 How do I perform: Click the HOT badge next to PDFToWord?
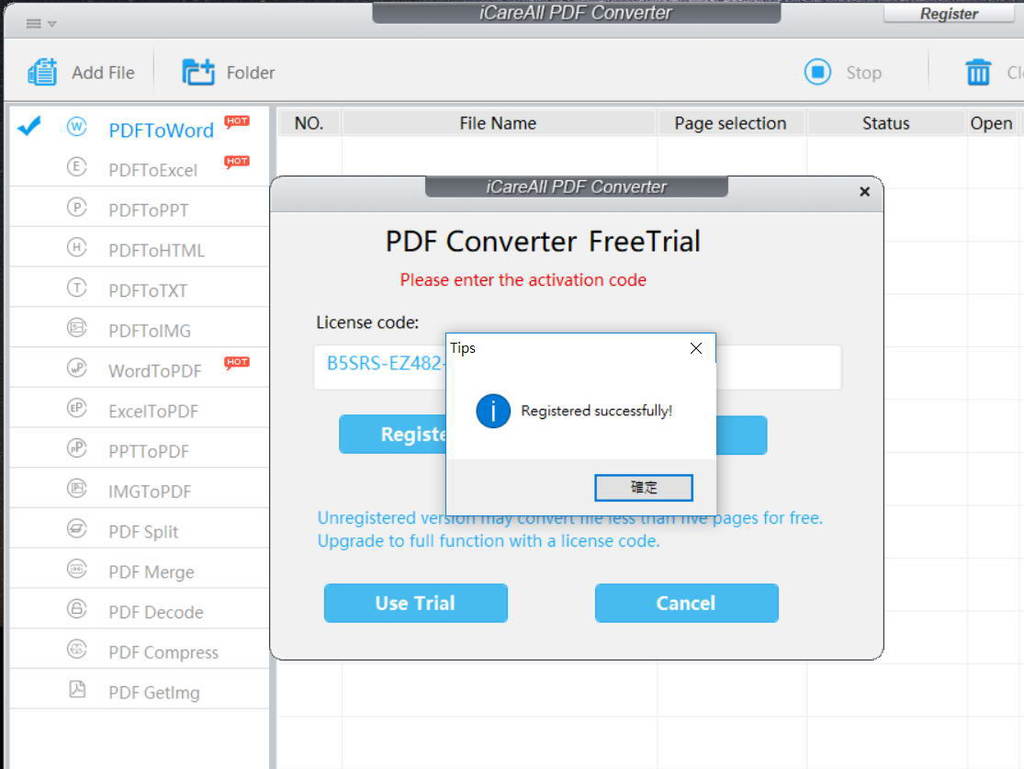coord(237,121)
